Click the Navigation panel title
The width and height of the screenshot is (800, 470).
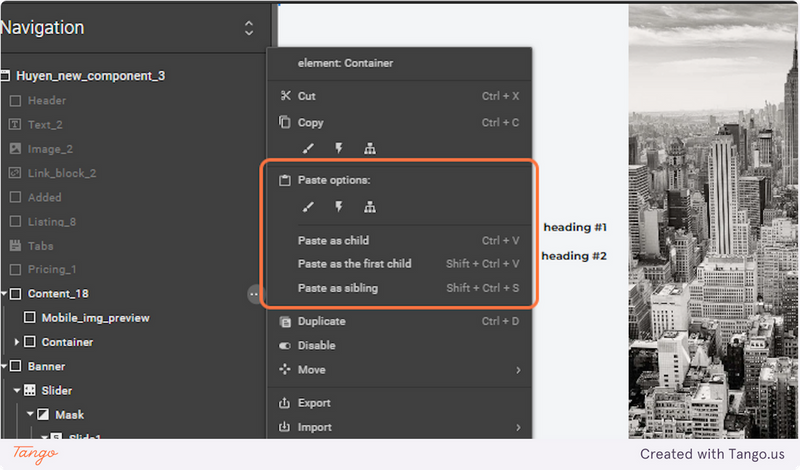coord(42,28)
